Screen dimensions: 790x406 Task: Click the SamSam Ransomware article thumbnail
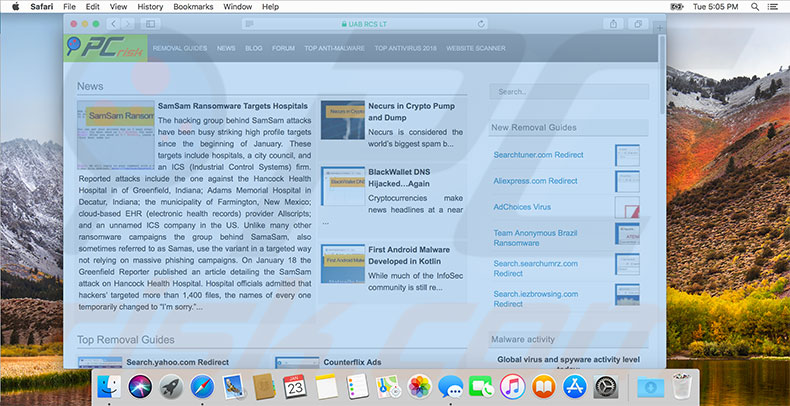(x=116, y=134)
